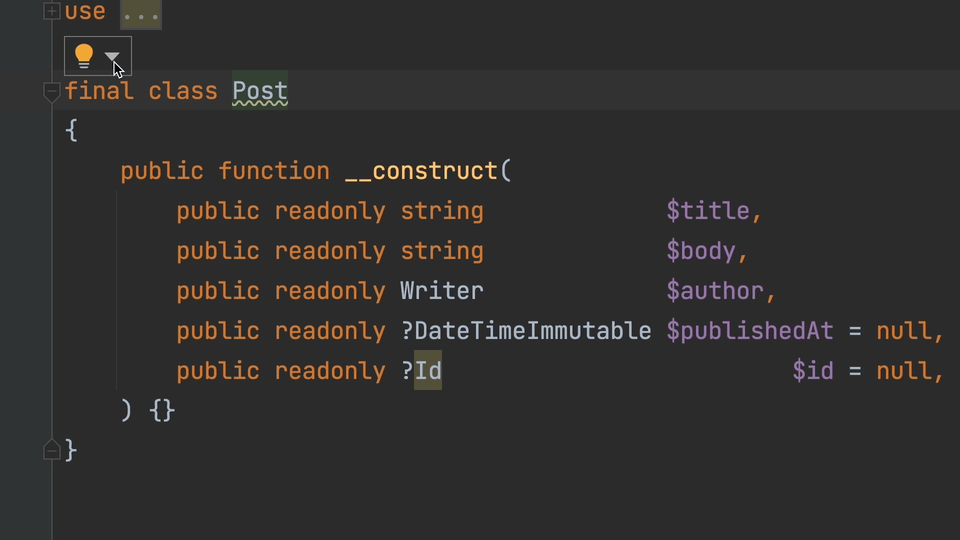Click the $id property variable

tap(813, 371)
